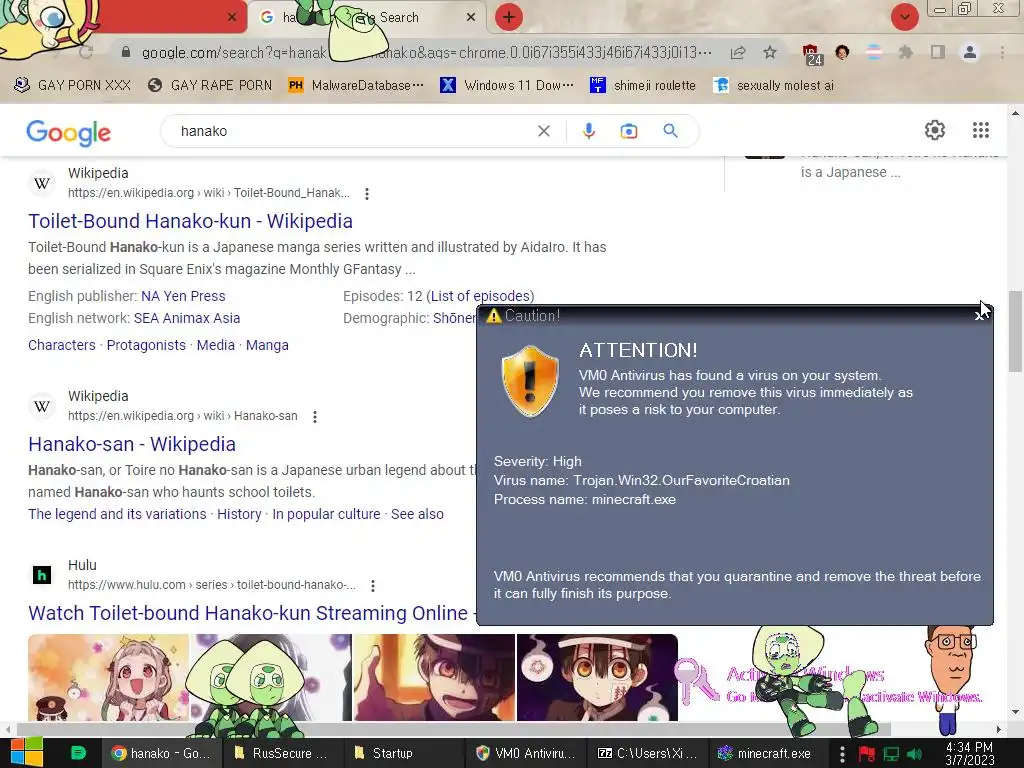Click the vertical page scrollbar thumb

point(1015,331)
